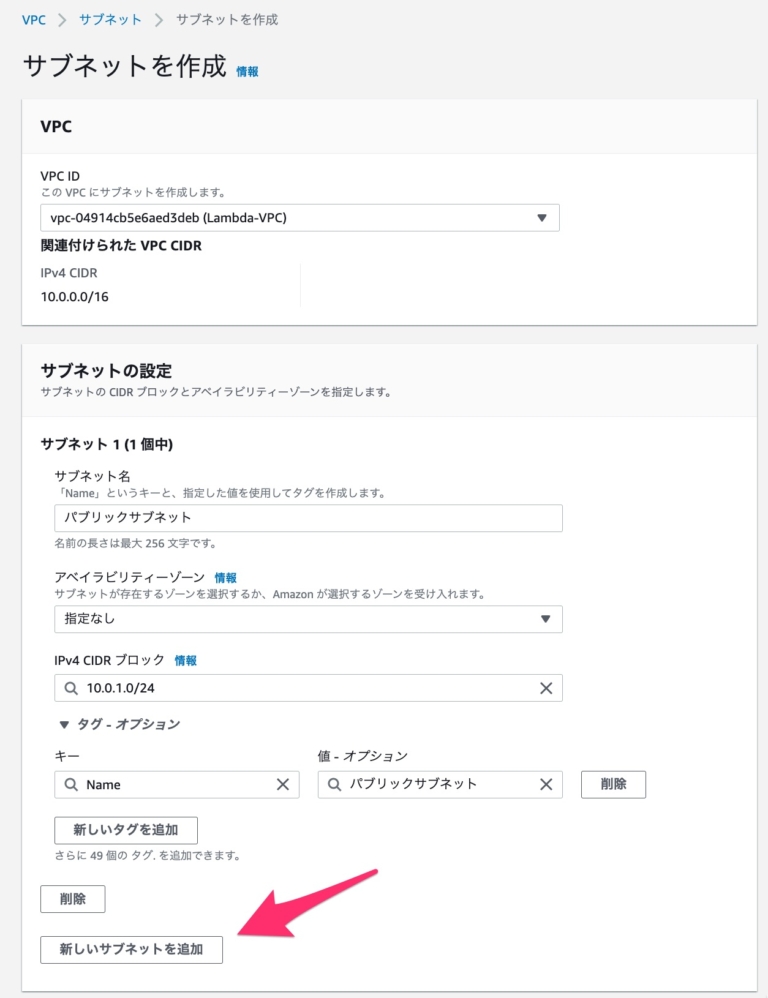Open the サブネット breadcrumb link
Image resolution: width=768 pixels, height=998 pixels.
pos(110,19)
